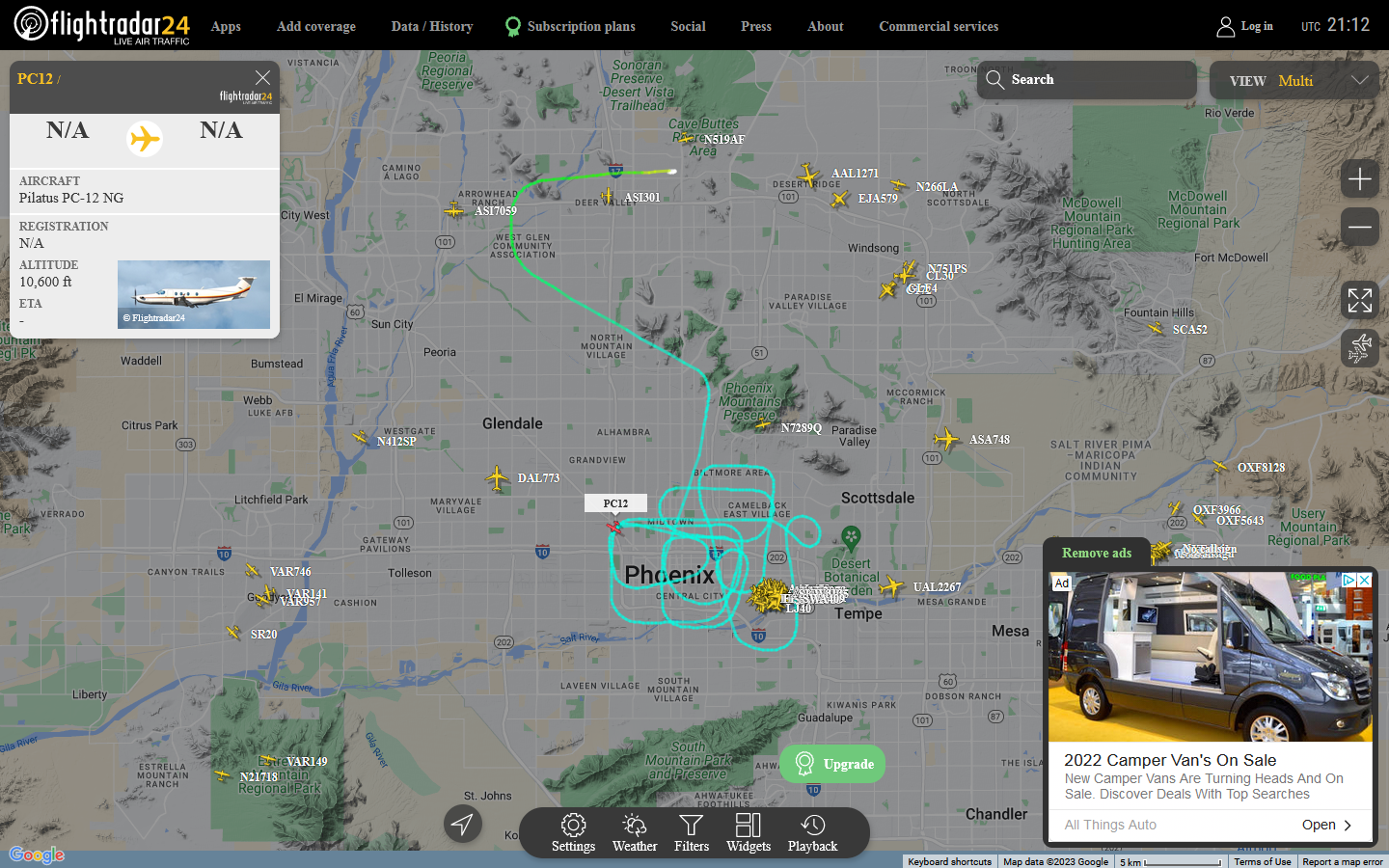The height and width of the screenshot is (868, 1389).
Task: Click Desert Botanical Garden map pin
Action: [851, 537]
